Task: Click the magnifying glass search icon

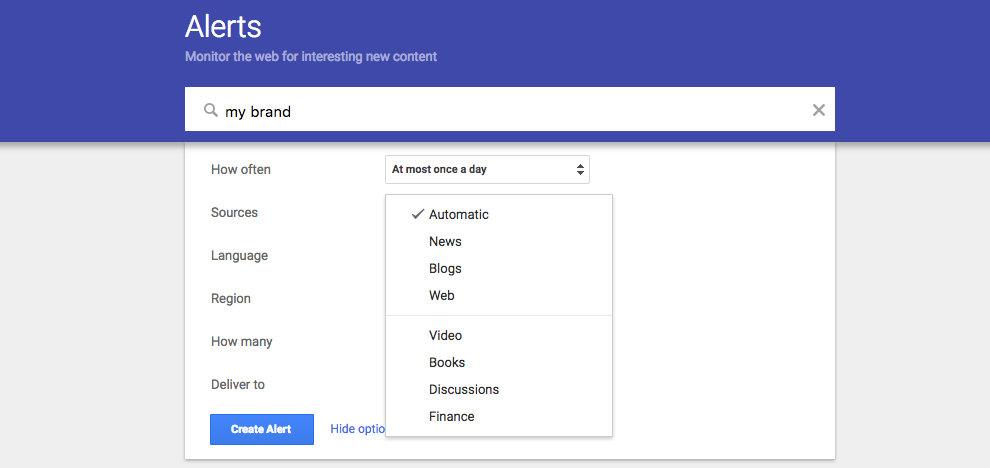Action: [211, 111]
